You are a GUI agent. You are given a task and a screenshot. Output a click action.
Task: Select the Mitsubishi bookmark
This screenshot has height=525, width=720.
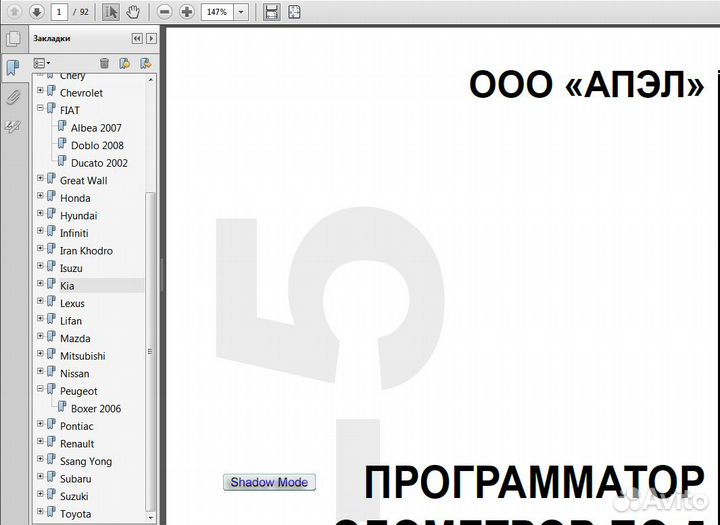pyautogui.click(x=83, y=356)
